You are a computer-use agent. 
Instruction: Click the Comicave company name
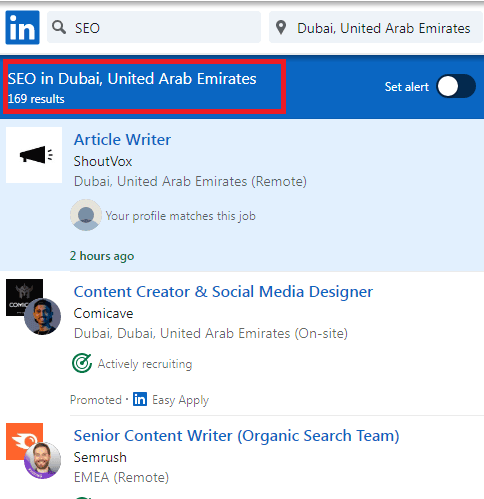pyautogui.click(x=103, y=313)
